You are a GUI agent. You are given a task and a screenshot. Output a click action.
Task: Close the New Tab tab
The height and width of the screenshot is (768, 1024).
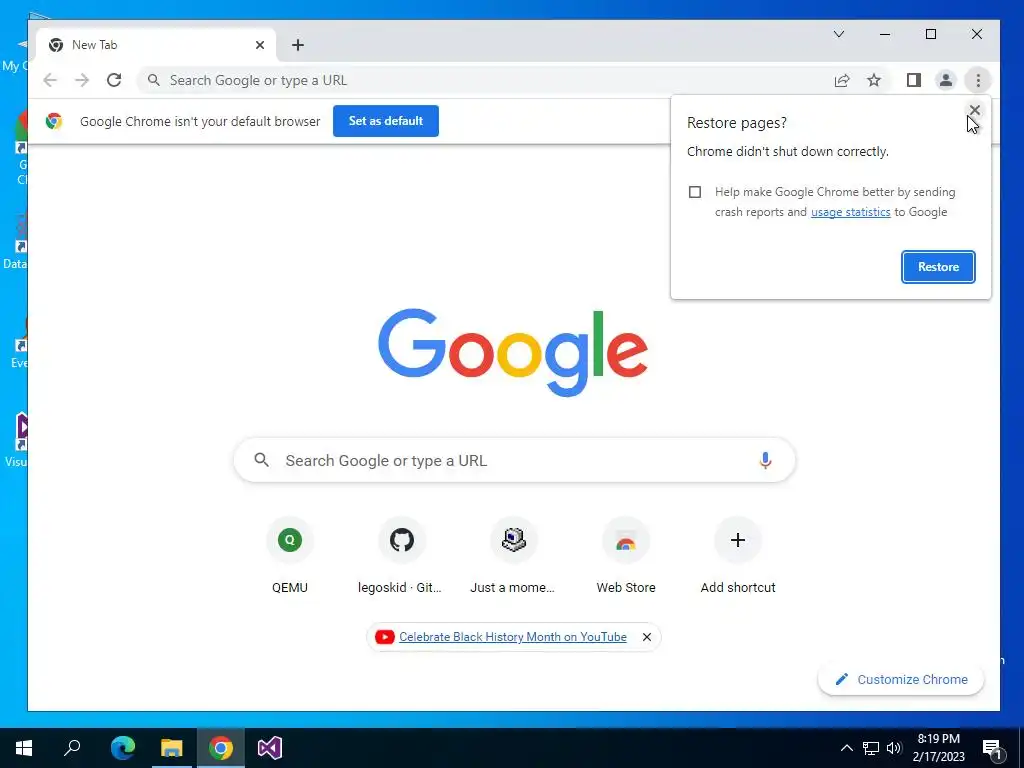[x=260, y=45]
